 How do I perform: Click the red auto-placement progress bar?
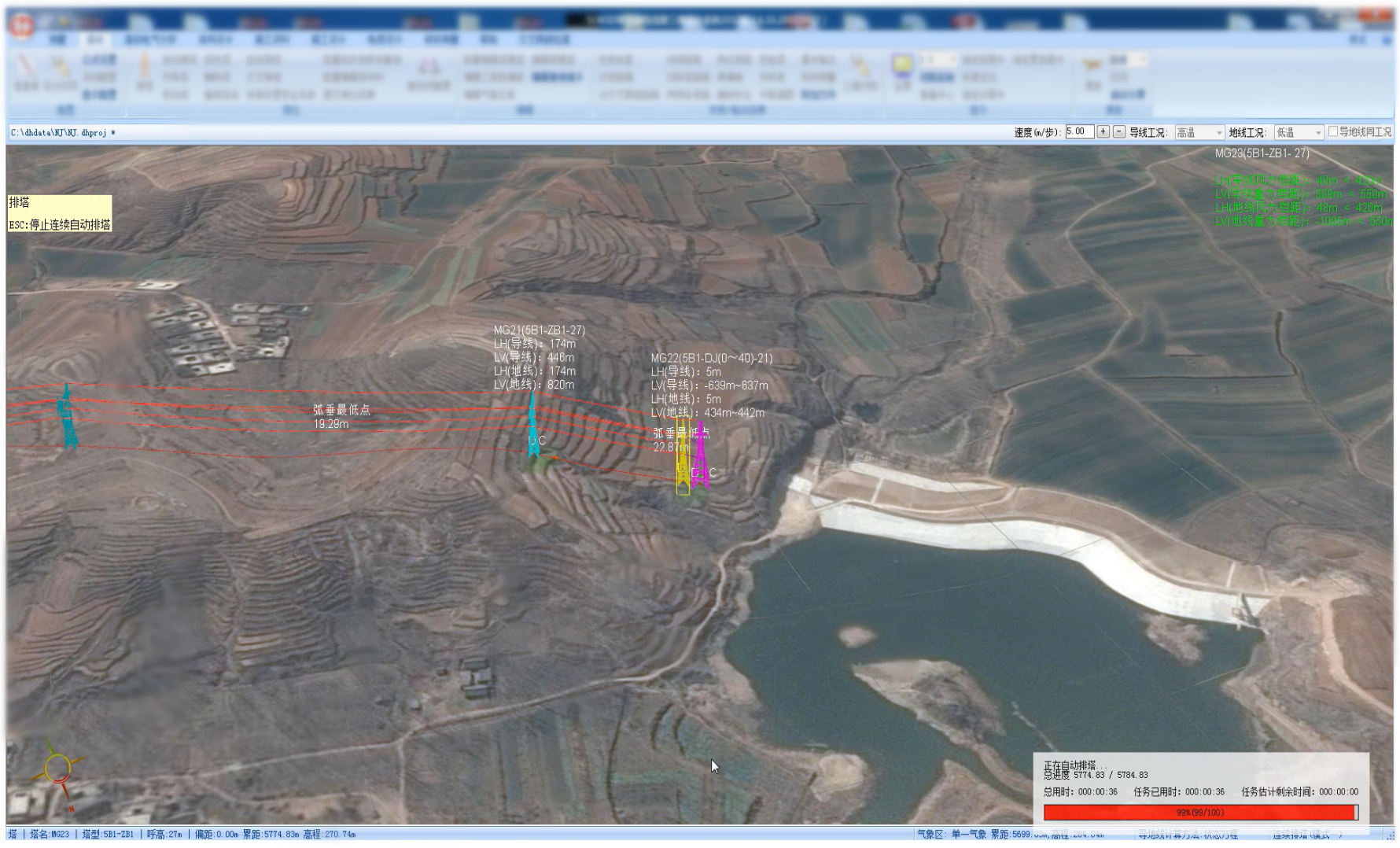tap(1200, 812)
